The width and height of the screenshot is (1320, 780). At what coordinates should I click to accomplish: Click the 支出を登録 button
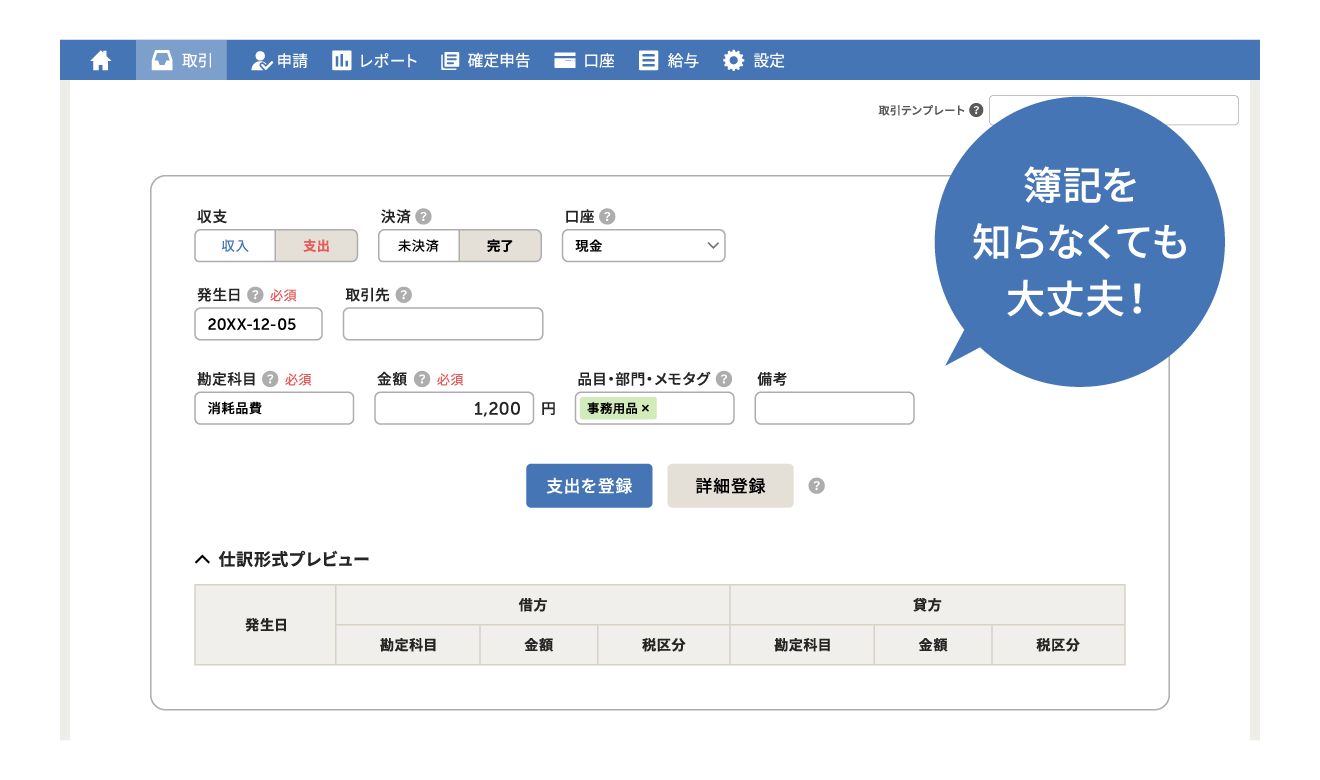point(589,486)
